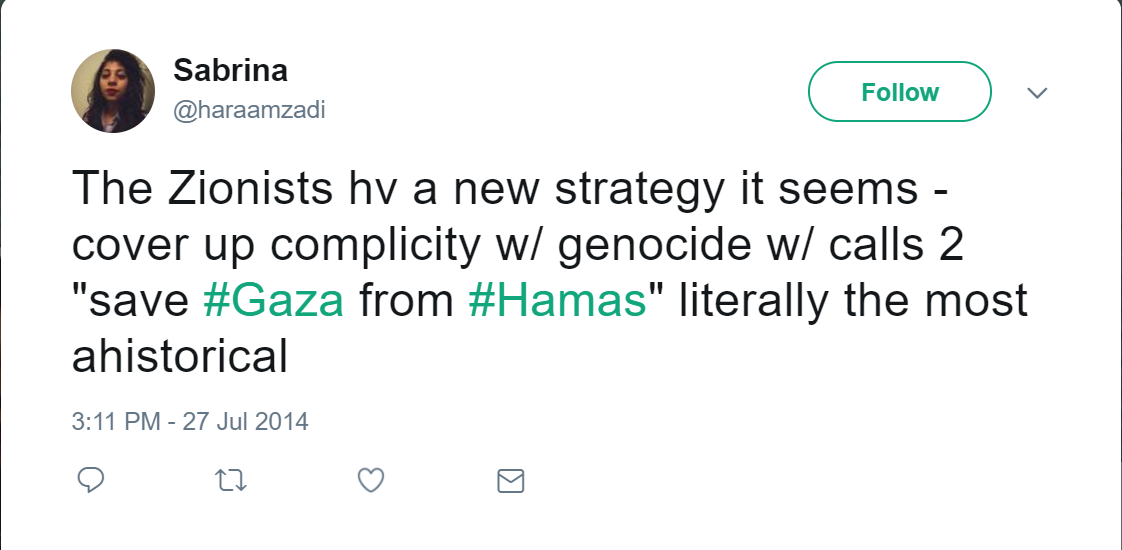Reply to Sabrina's tweet
1122x550 pixels.
91,481
